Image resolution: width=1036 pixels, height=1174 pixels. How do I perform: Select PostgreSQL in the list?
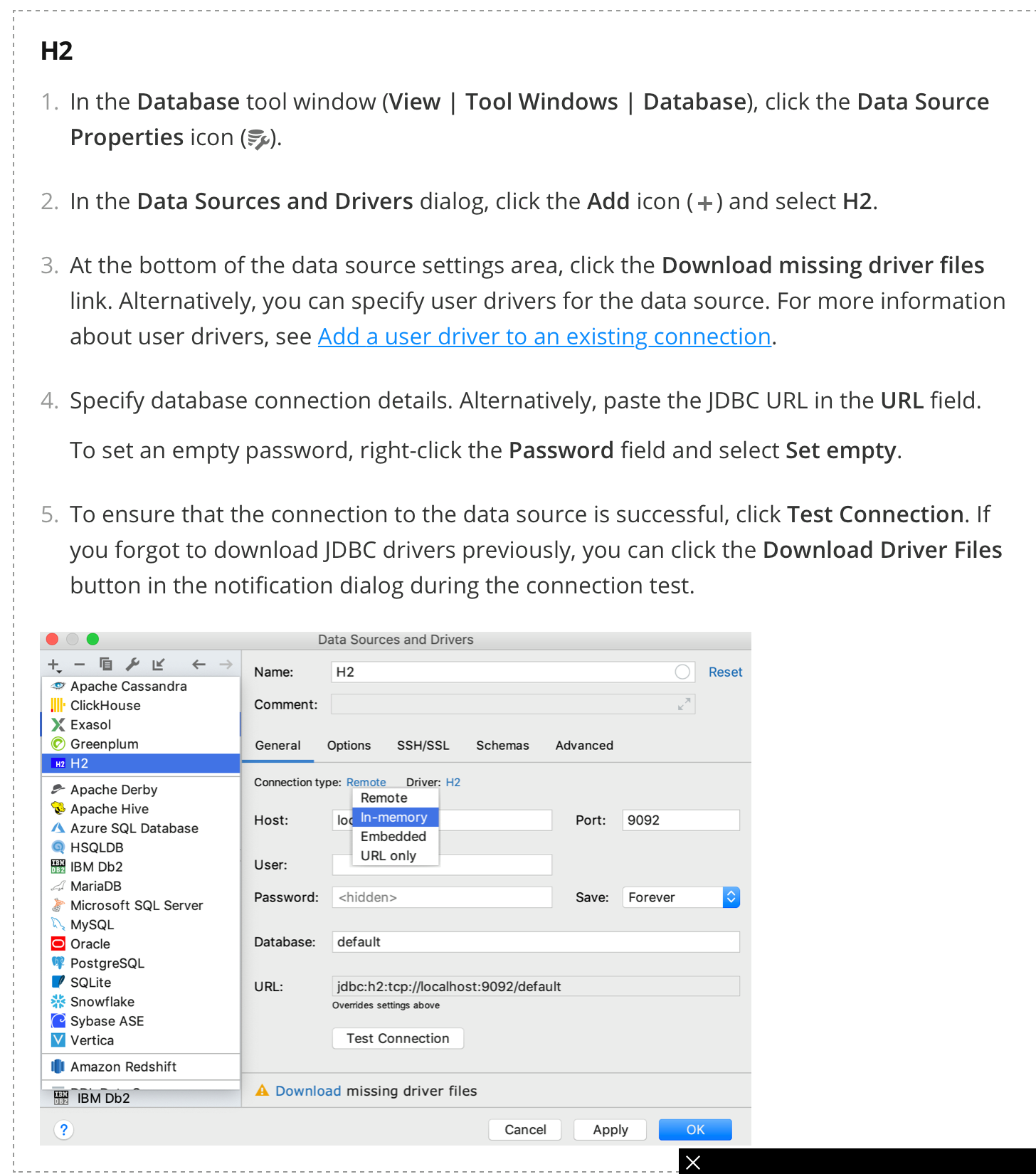pos(141,963)
